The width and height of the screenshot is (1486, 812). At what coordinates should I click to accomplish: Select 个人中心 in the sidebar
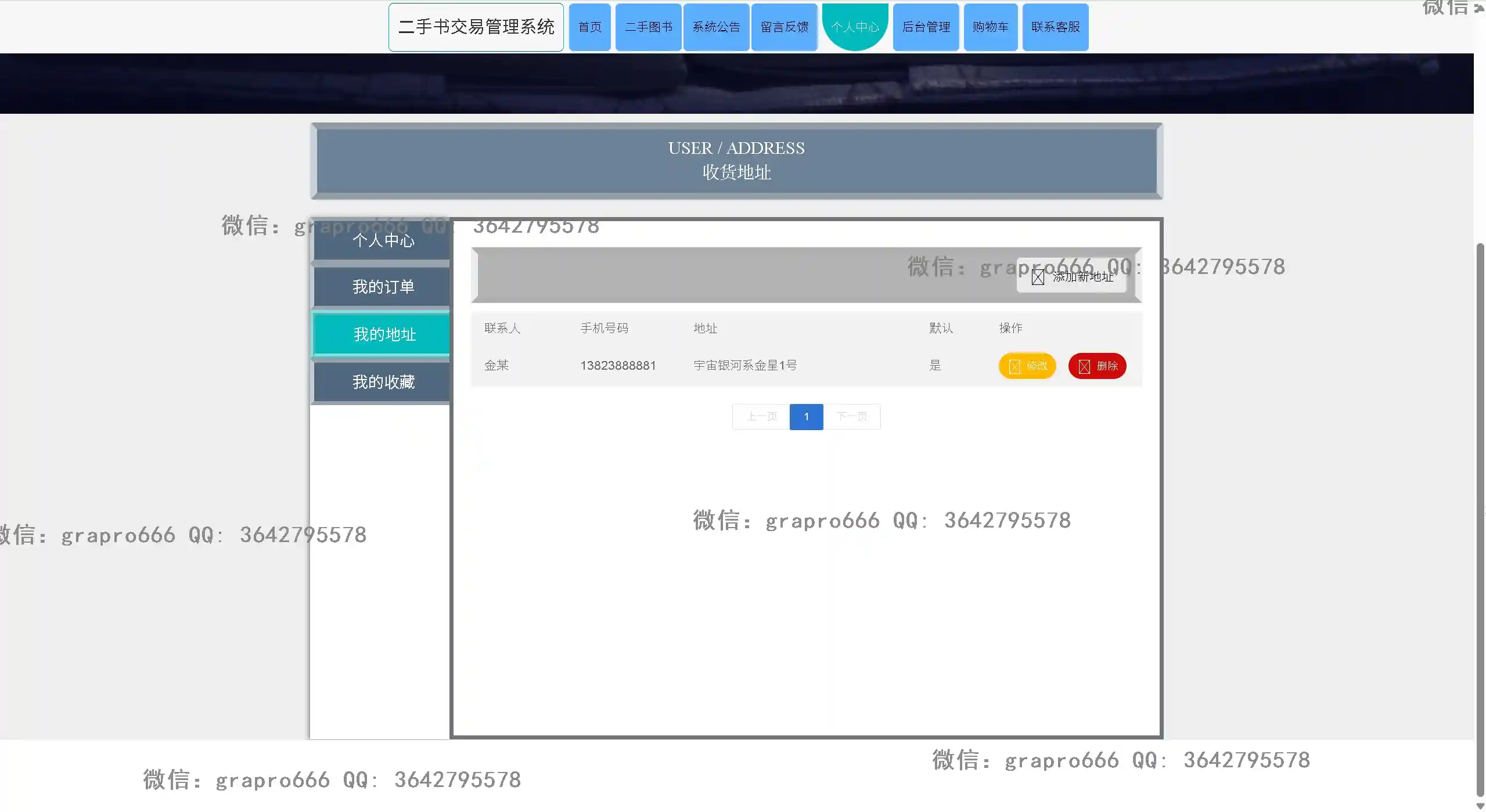(x=383, y=241)
